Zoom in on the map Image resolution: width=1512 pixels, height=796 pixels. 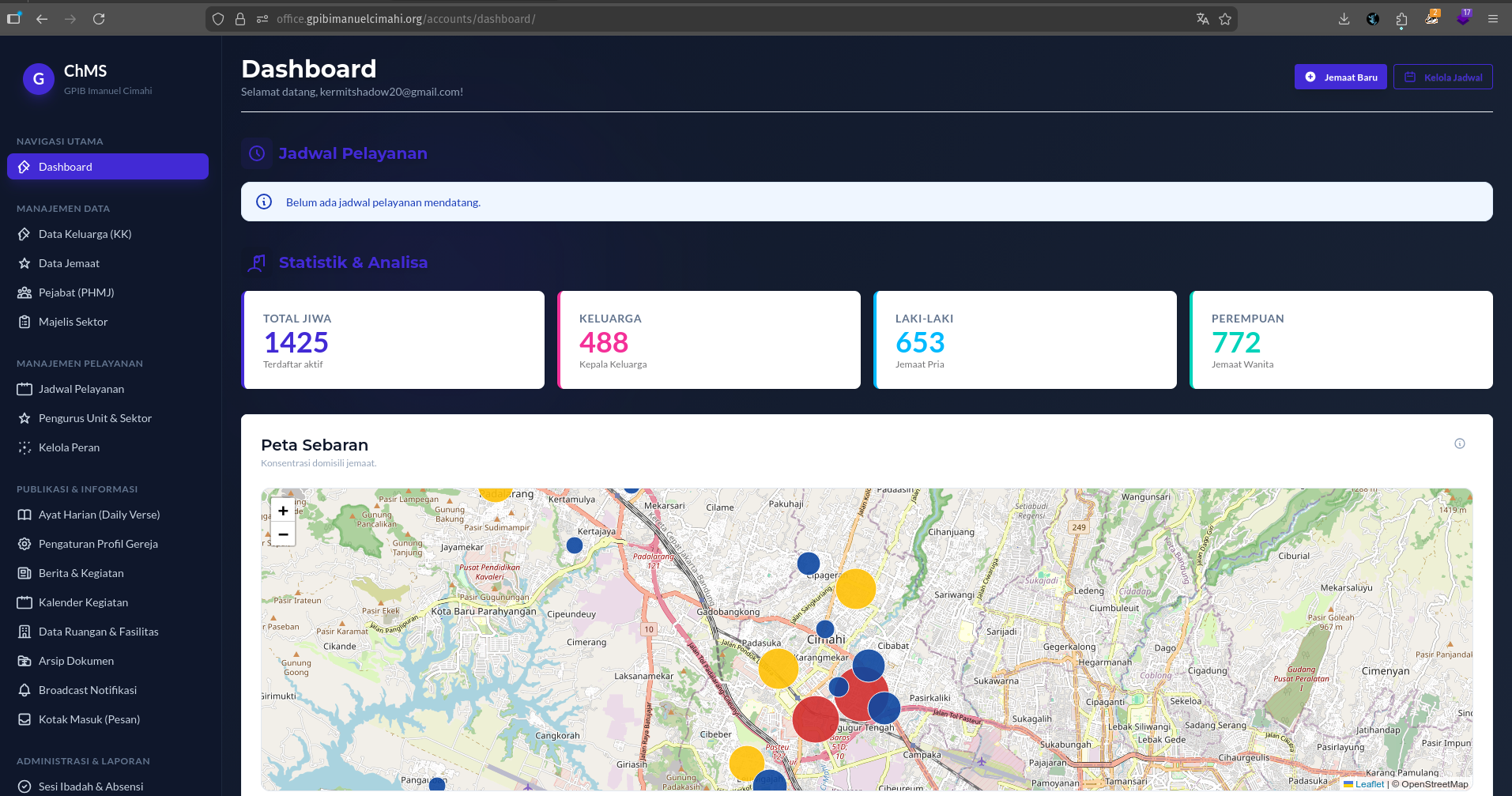(x=283, y=511)
